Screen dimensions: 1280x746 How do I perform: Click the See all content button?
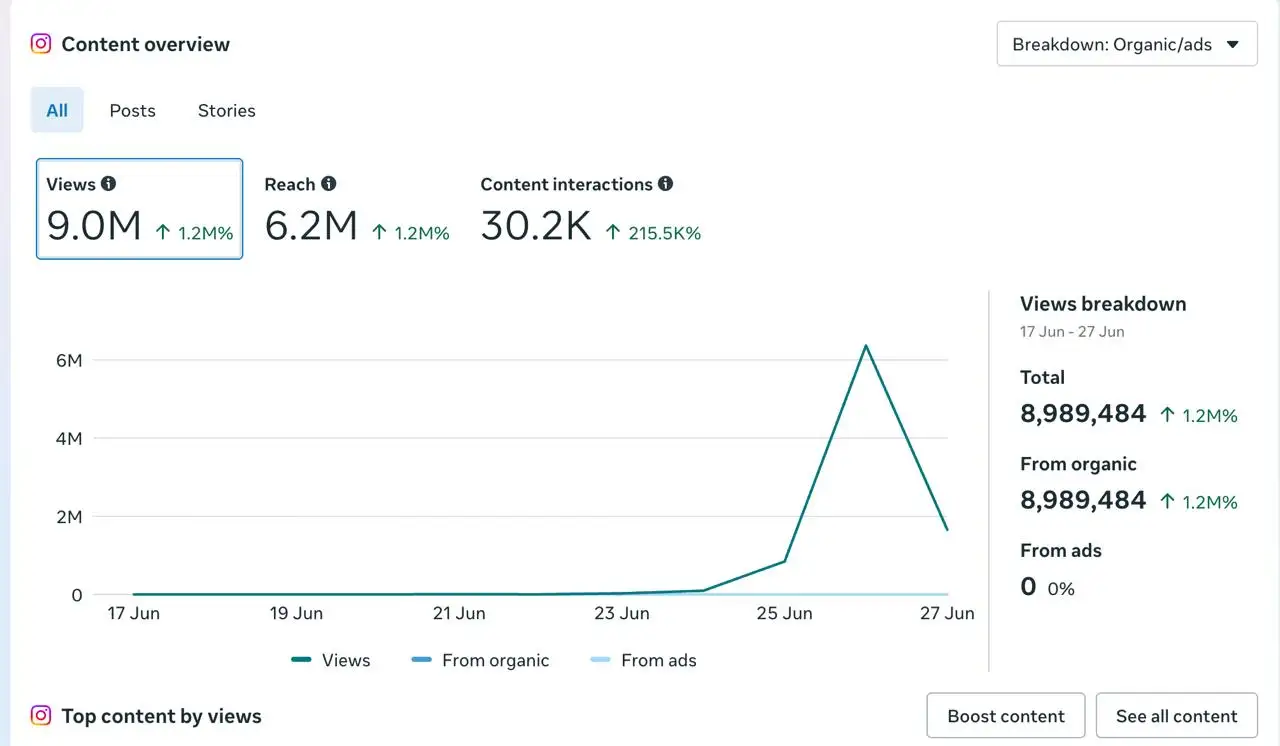click(x=1177, y=716)
